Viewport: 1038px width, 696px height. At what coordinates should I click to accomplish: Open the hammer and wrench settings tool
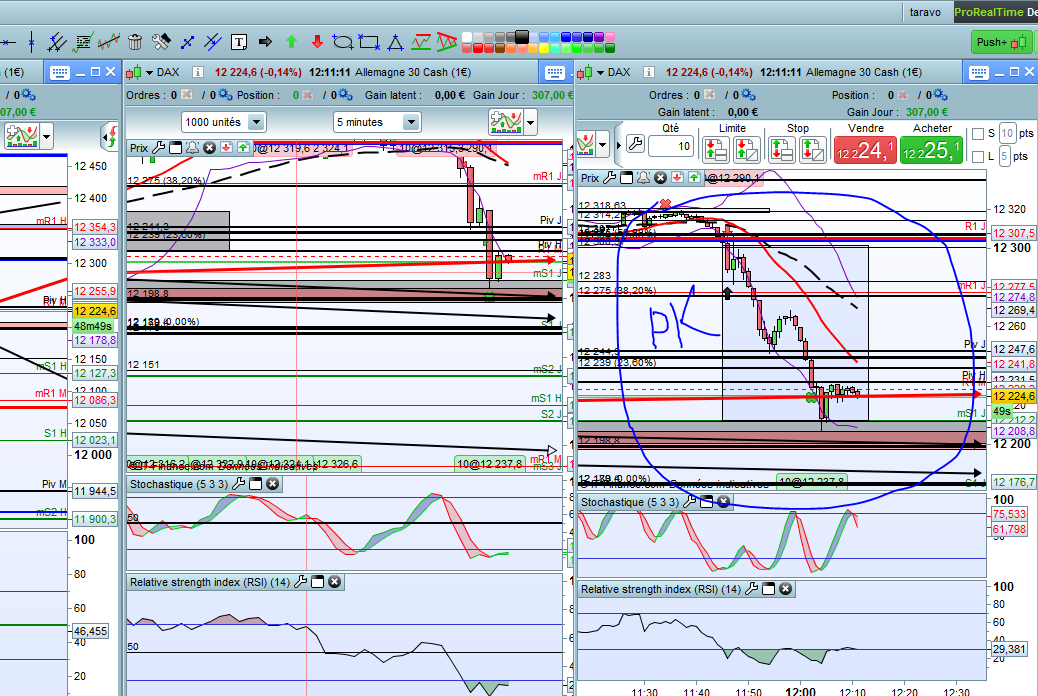tap(161, 42)
